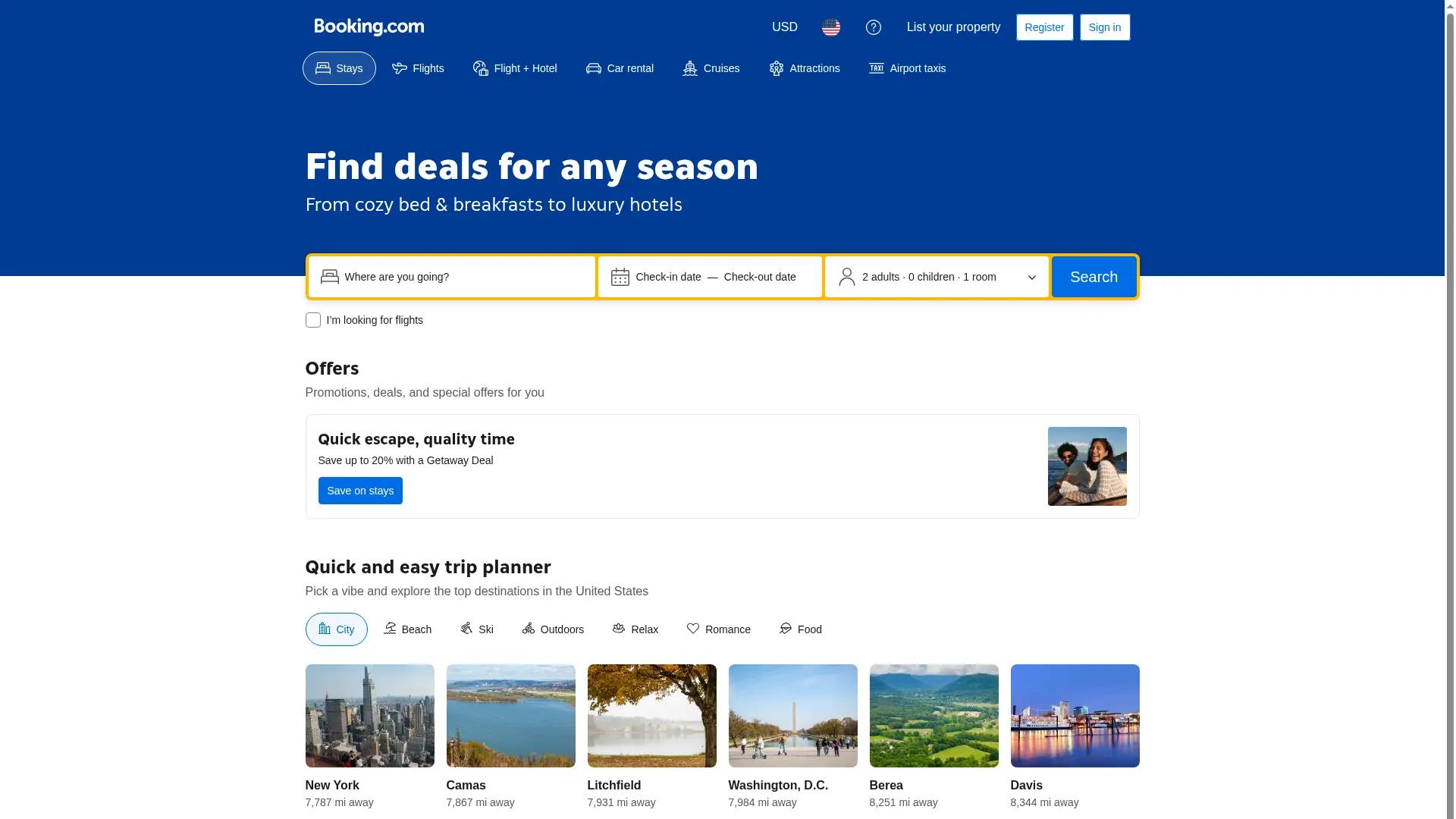Click the Save on stays button

click(x=360, y=491)
